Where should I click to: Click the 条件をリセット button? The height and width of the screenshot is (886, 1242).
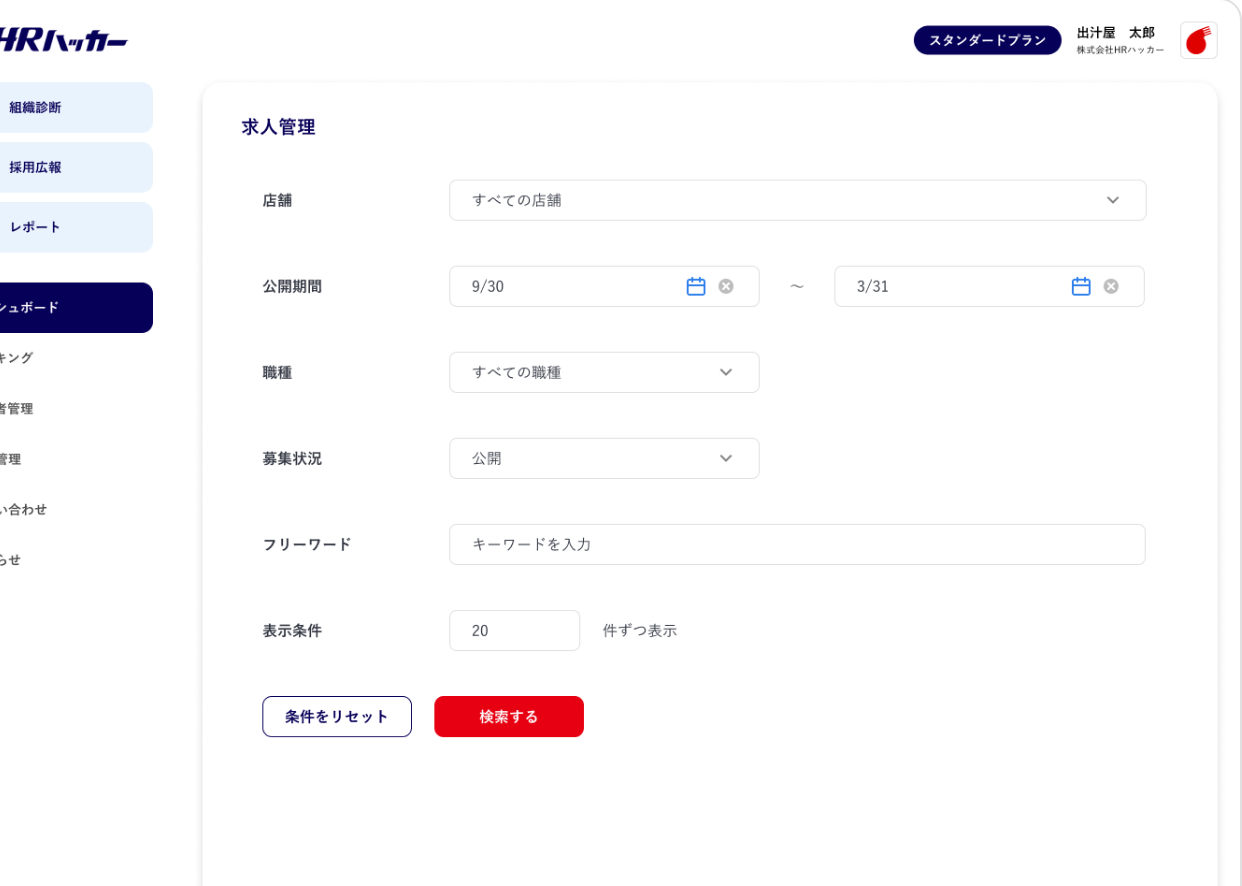(337, 717)
